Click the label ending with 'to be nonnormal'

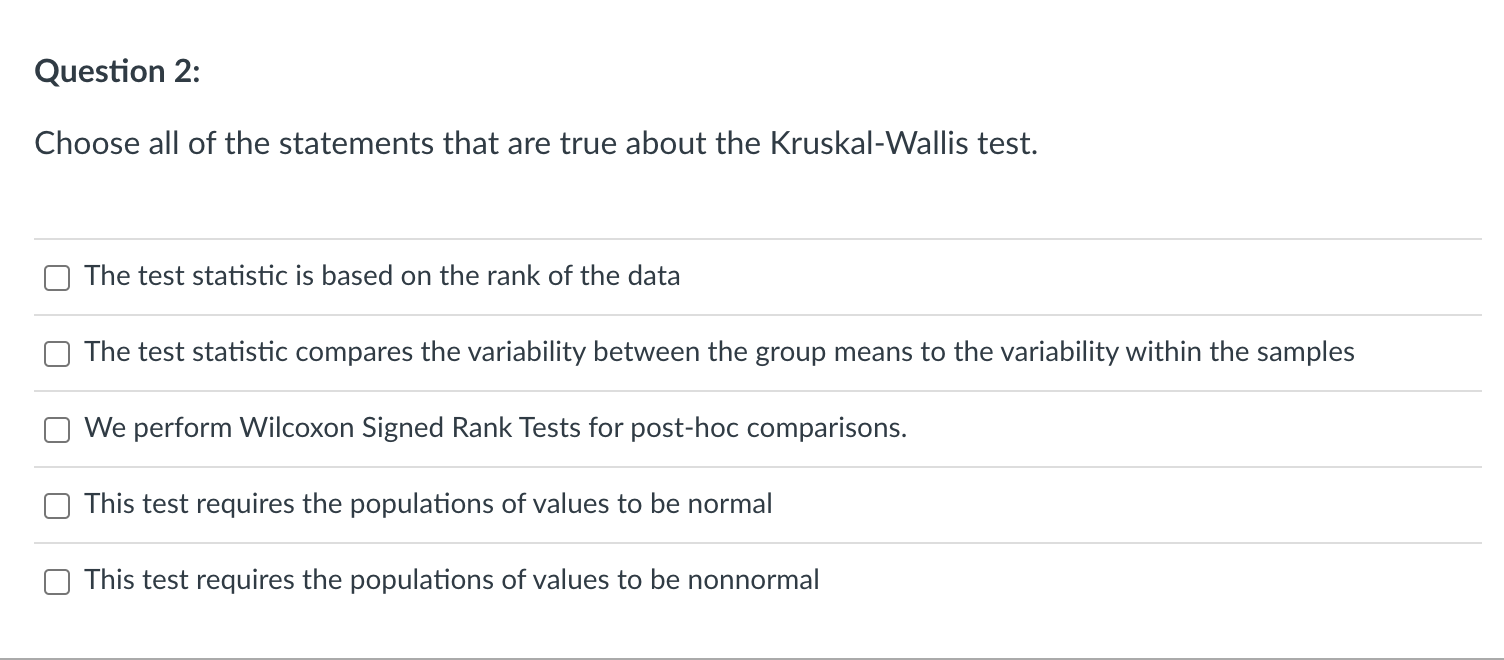tap(452, 580)
